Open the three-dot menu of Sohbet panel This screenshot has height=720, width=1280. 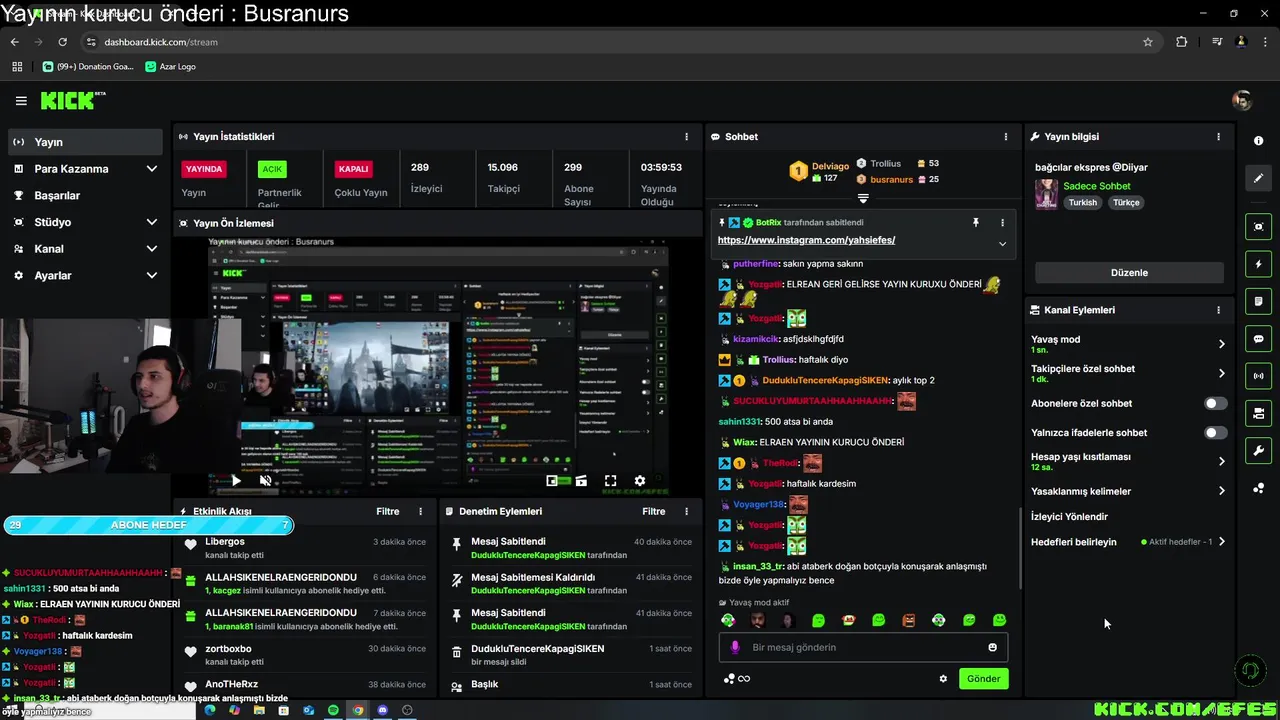point(1006,137)
